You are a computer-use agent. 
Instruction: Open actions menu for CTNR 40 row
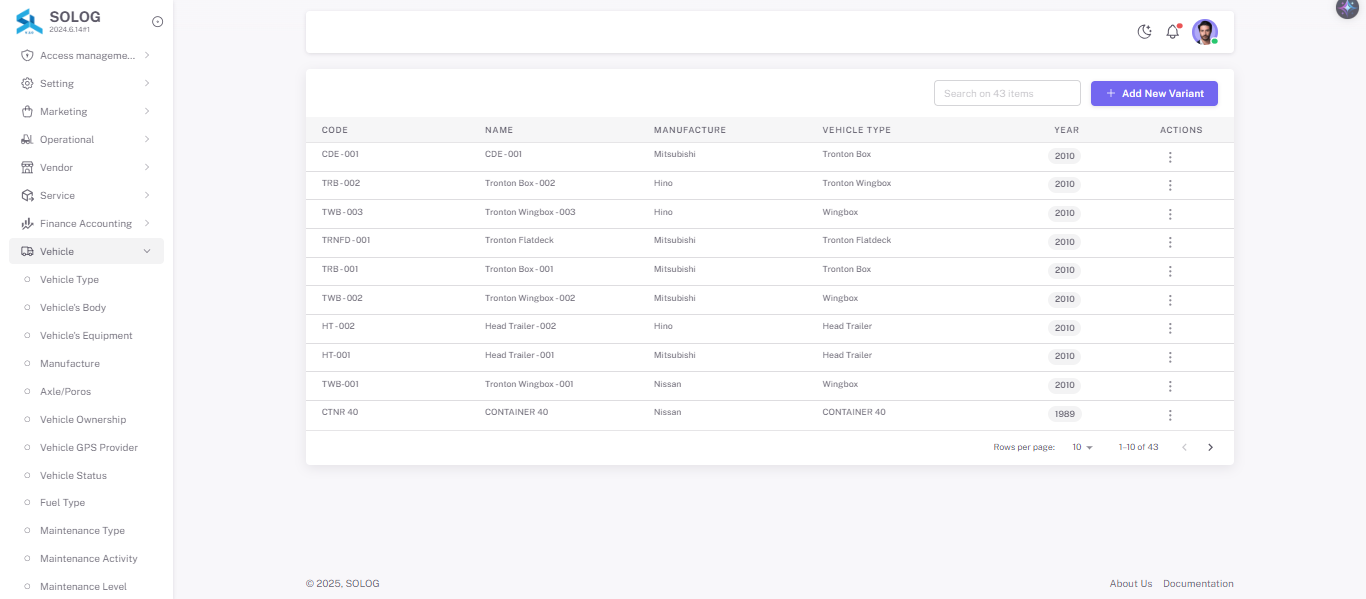1170,415
